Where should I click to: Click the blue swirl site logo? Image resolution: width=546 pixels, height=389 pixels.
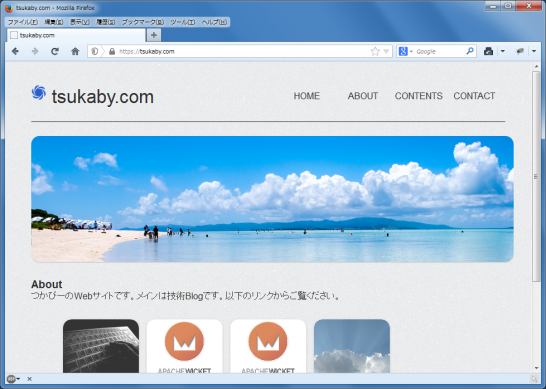click(39, 92)
